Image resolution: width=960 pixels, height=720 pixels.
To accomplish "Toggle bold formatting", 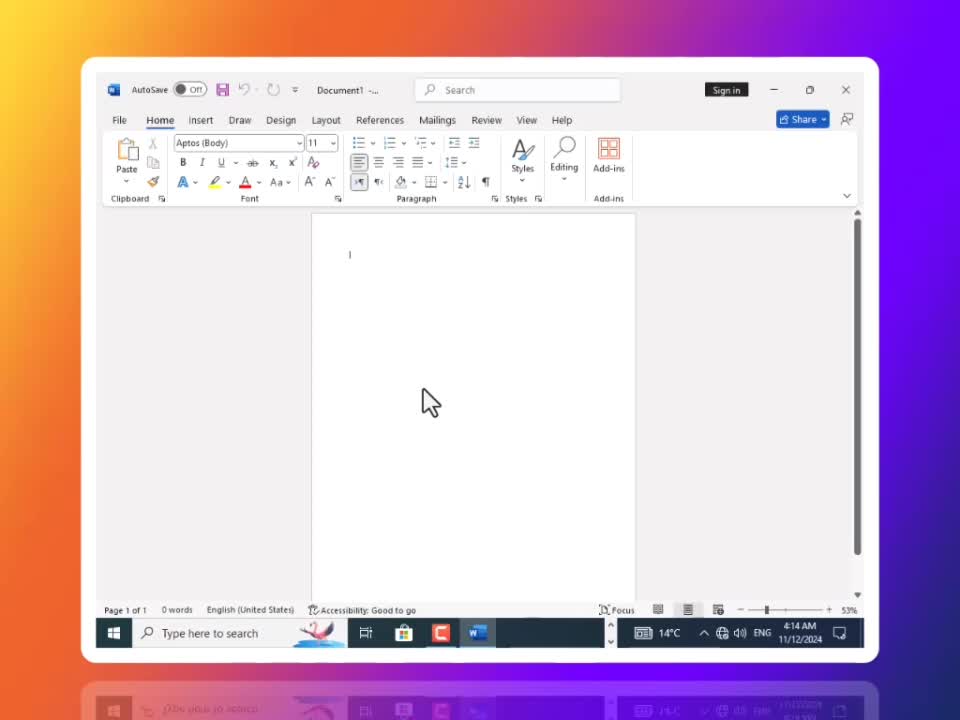I will (x=182, y=163).
